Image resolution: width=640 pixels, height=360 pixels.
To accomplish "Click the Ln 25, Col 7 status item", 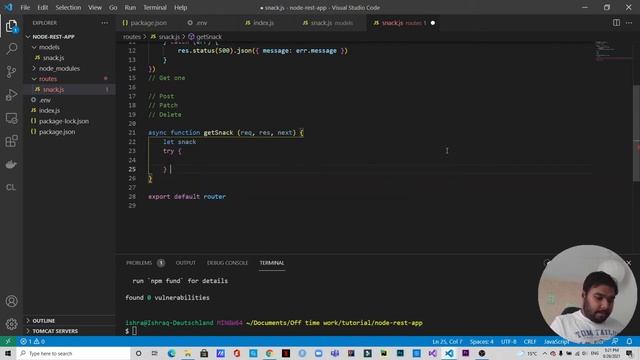I will [x=447, y=341].
